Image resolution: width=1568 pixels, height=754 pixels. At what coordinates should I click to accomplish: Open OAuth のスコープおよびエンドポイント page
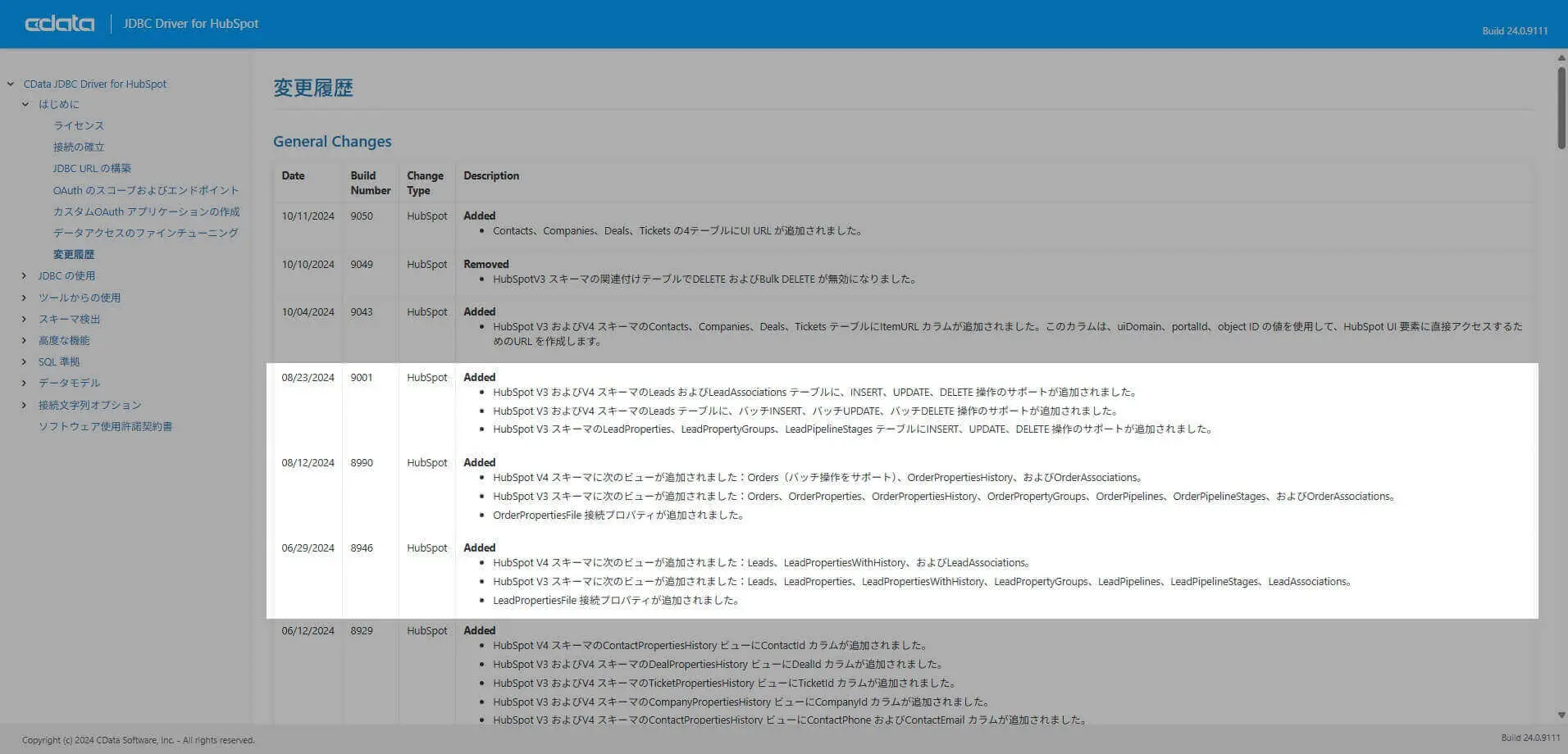(x=146, y=190)
